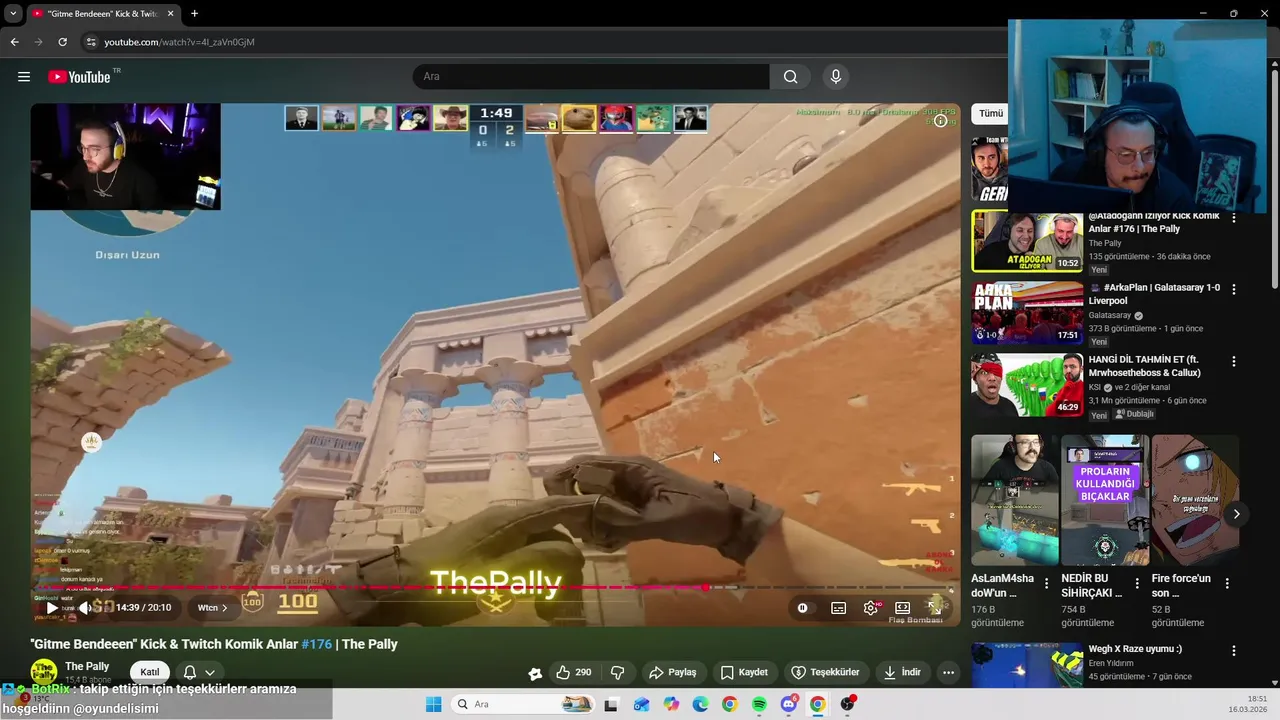Image resolution: width=1280 pixels, height=720 pixels.
Task: Start voice search with microphone icon
Action: pyautogui.click(x=836, y=77)
